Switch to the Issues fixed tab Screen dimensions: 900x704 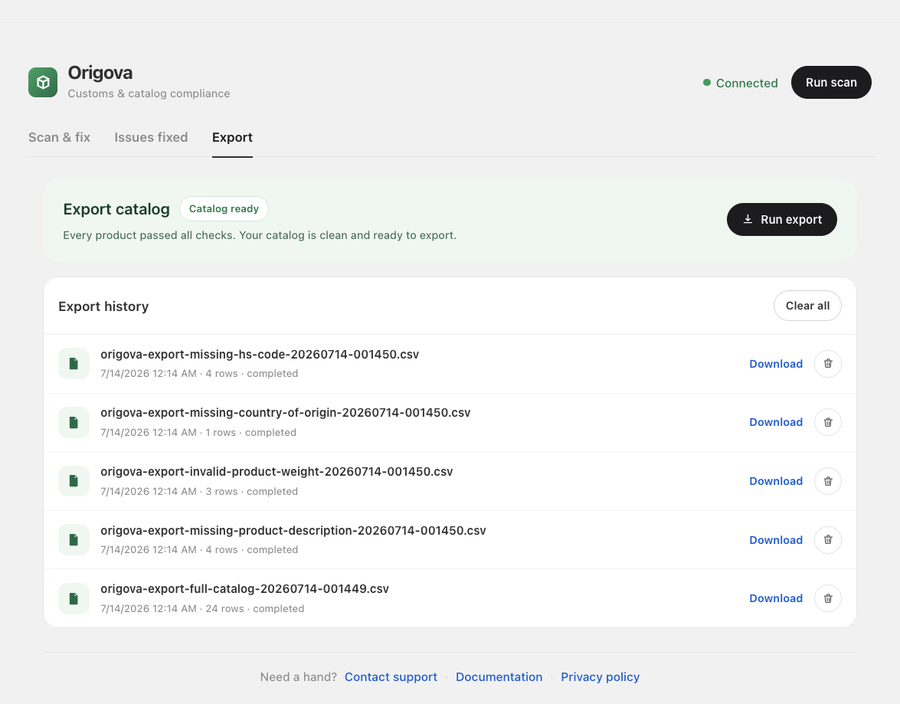(x=151, y=137)
